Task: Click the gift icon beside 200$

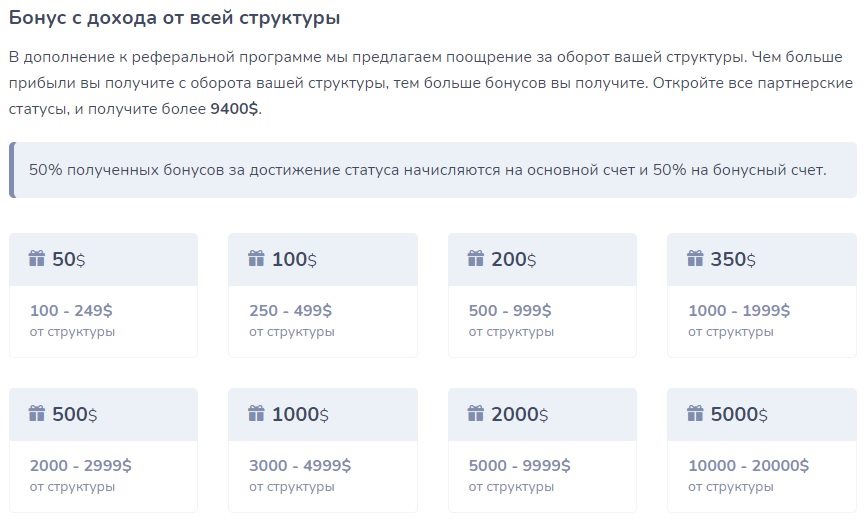Action: 476,258
